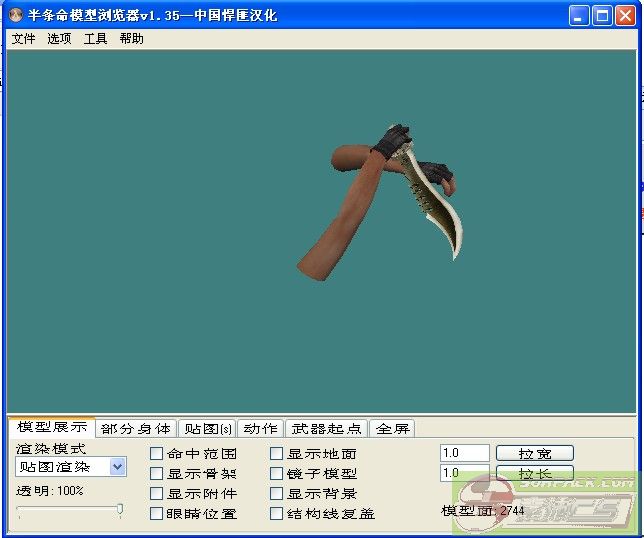644x538 pixels.
Task: Switch to the 全屏 tab
Action: point(393,429)
